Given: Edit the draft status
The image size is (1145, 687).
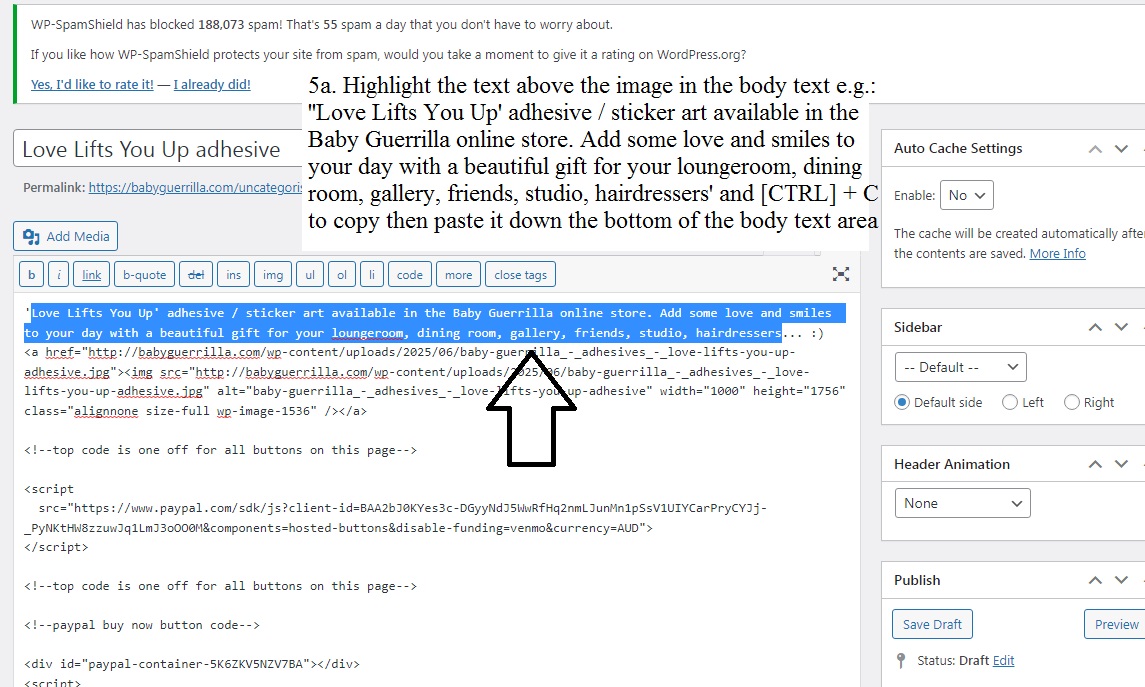Looking at the screenshot, I should tap(1003, 661).
